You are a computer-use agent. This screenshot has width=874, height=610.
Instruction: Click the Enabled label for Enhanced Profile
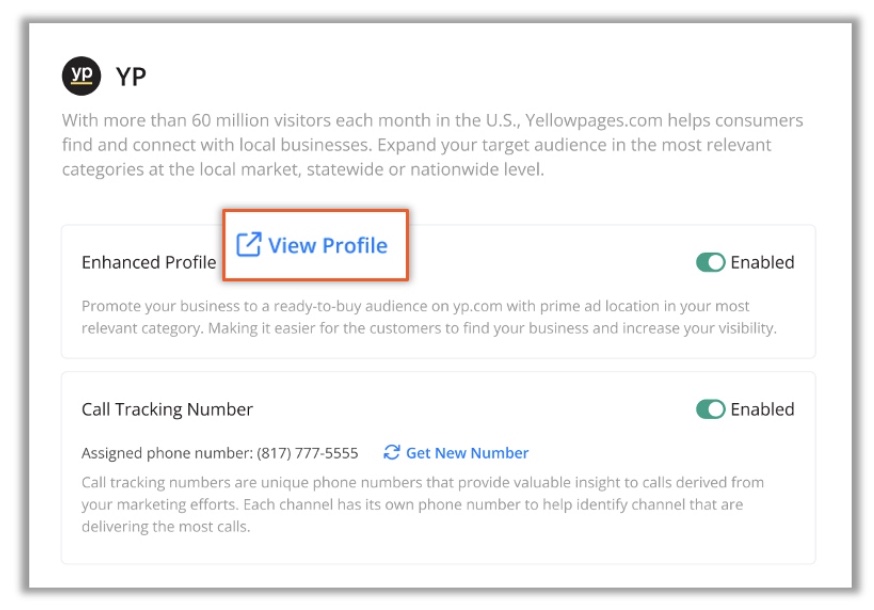coord(762,262)
